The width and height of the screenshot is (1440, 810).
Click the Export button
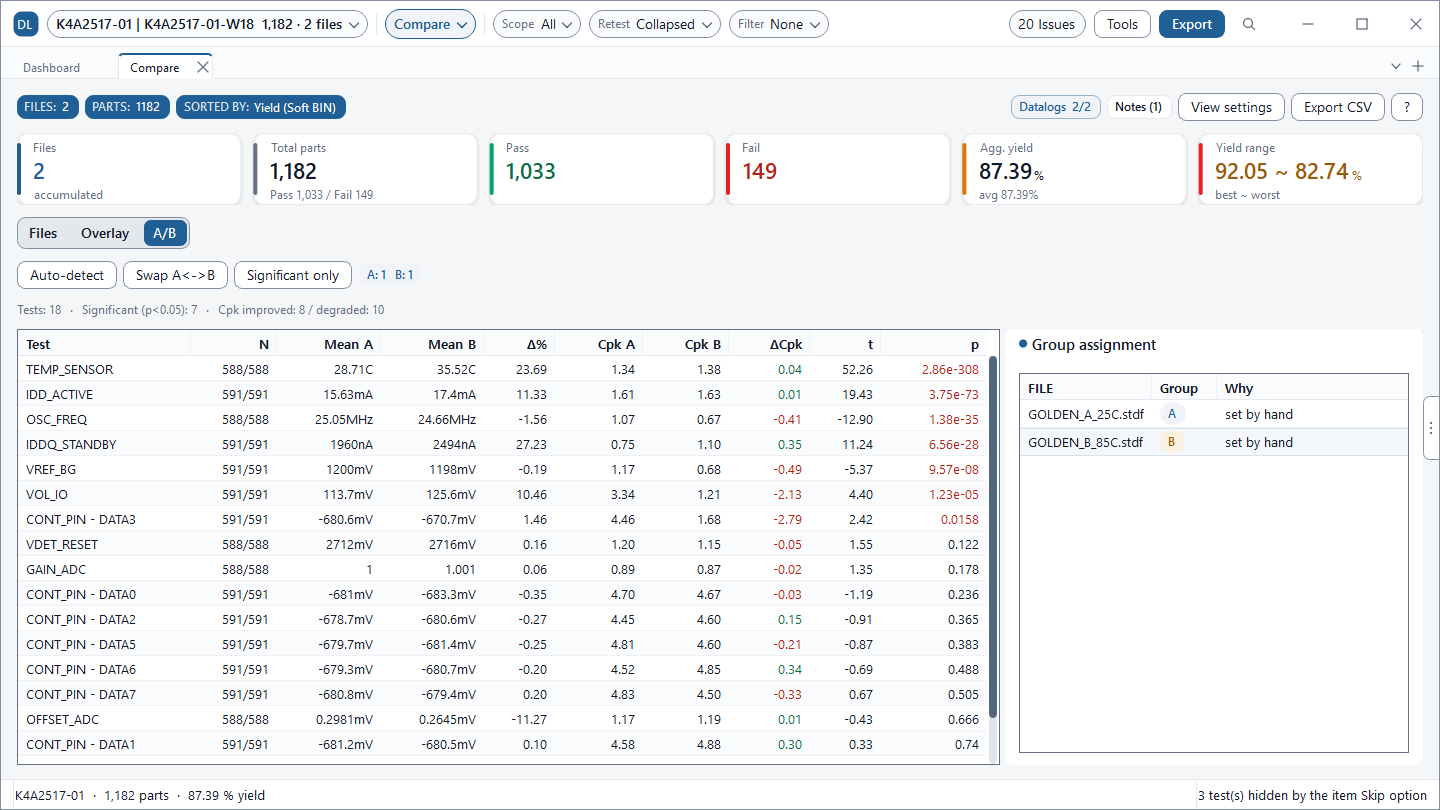click(x=1192, y=24)
